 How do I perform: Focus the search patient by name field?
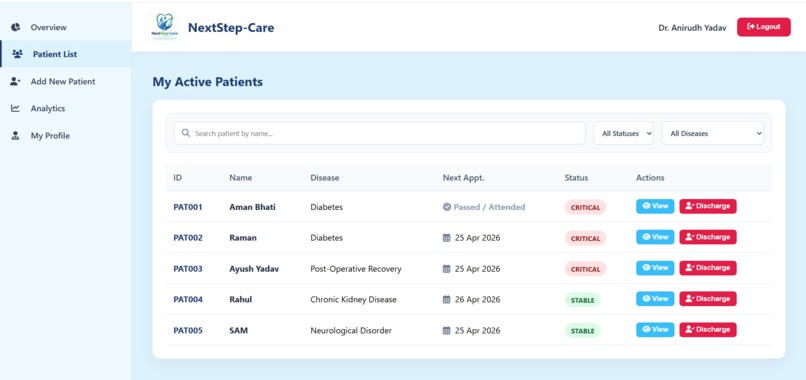(379, 133)
